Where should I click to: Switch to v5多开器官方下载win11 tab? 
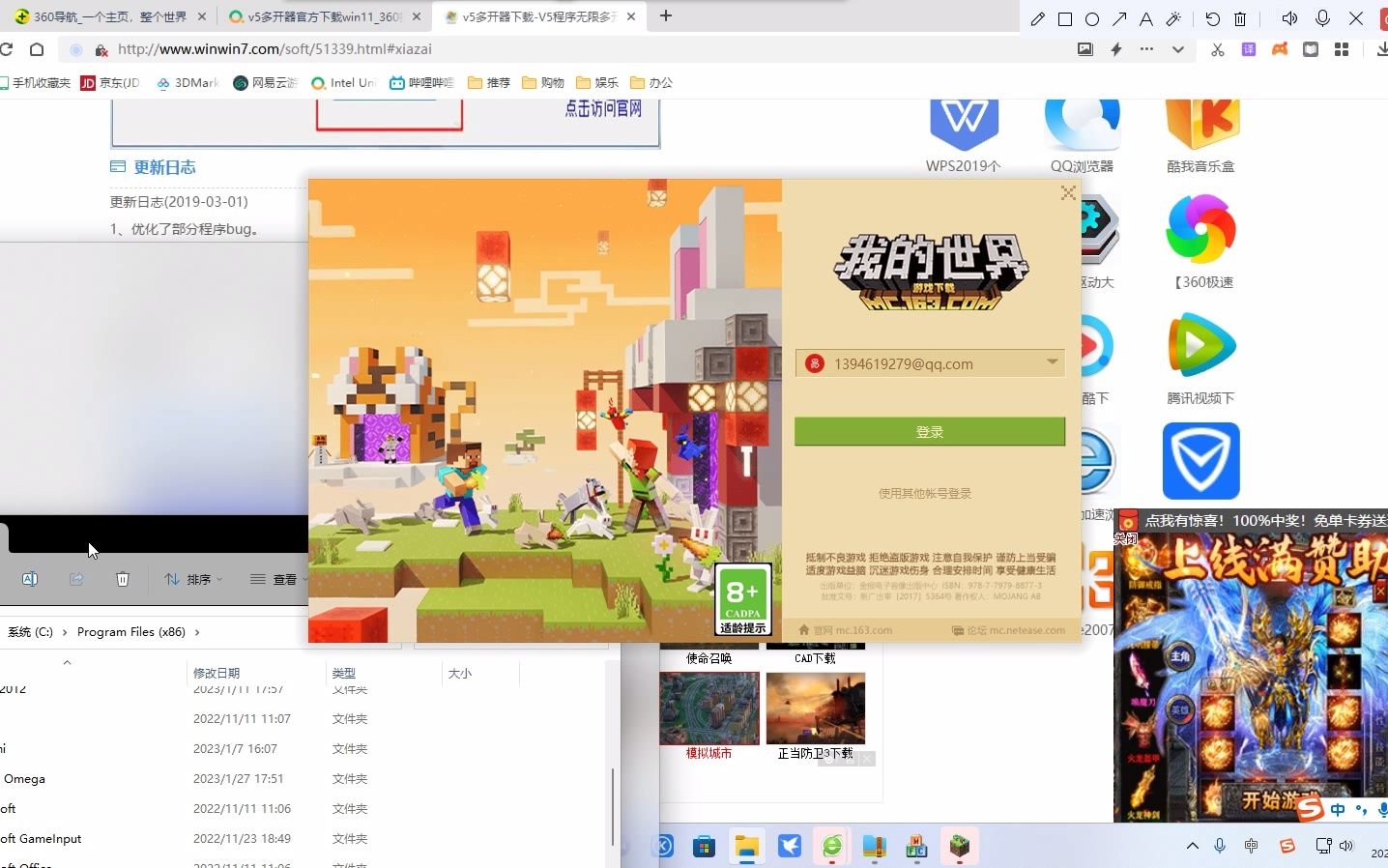325,16
